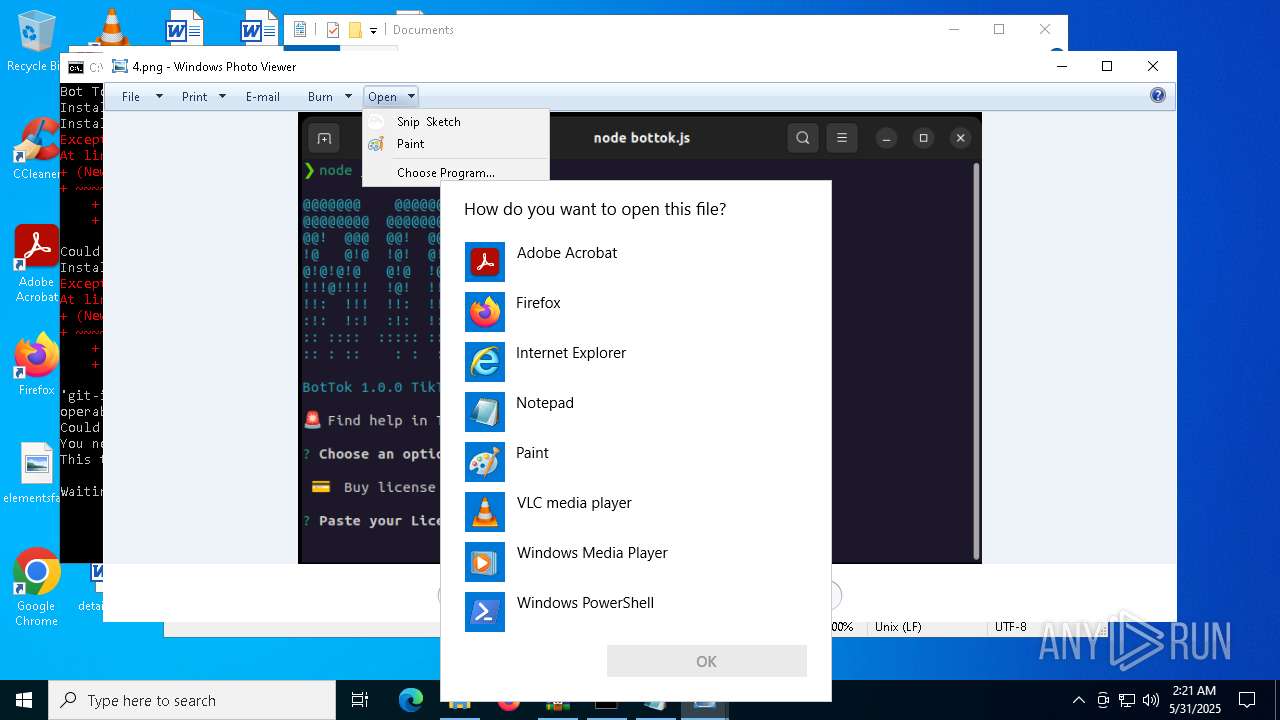Click the Unix (LF) status bar entry
Screen dimensions: 1280x720
click(x=898, y=627)
